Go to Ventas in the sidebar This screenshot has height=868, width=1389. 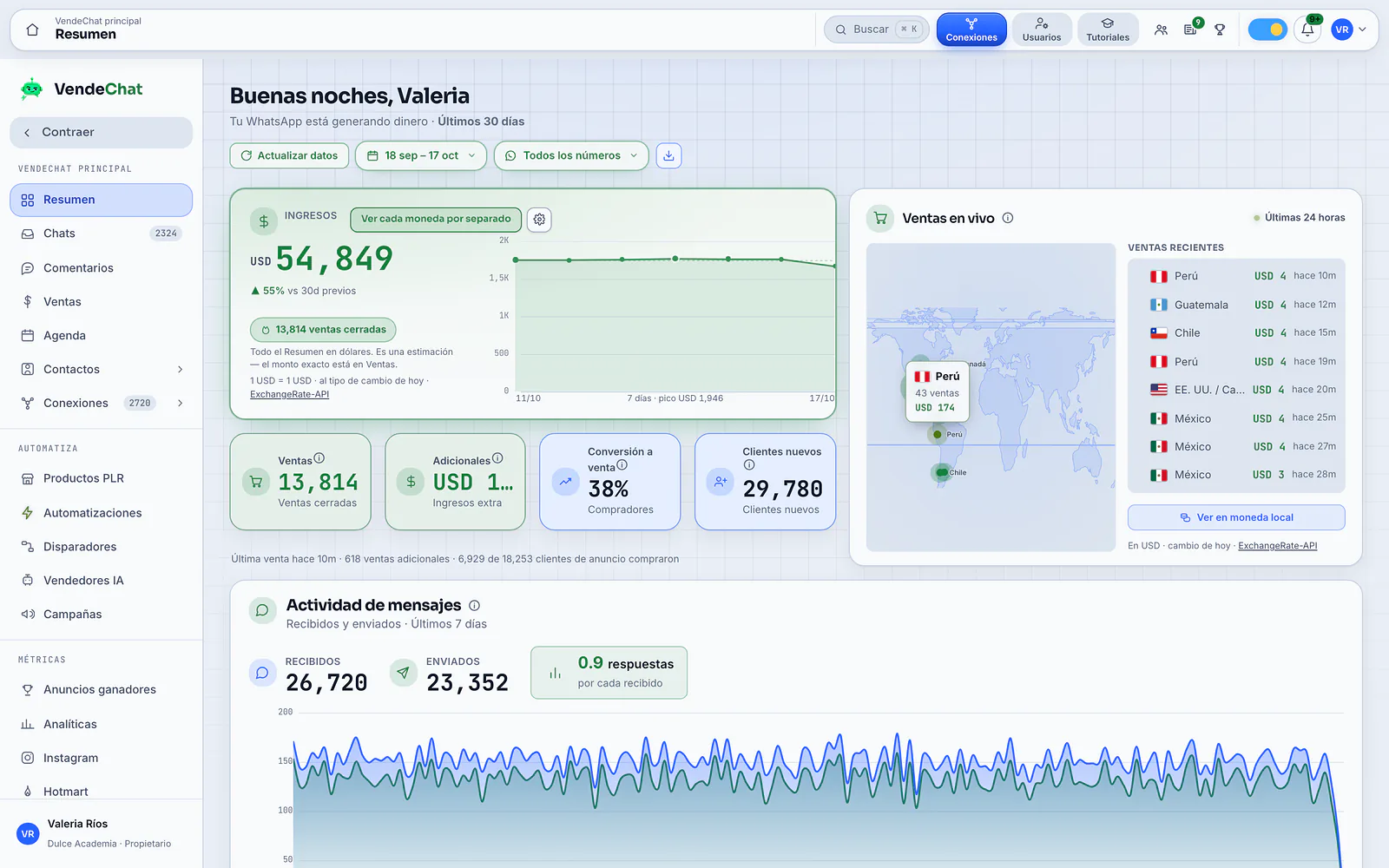click(101, 301)
